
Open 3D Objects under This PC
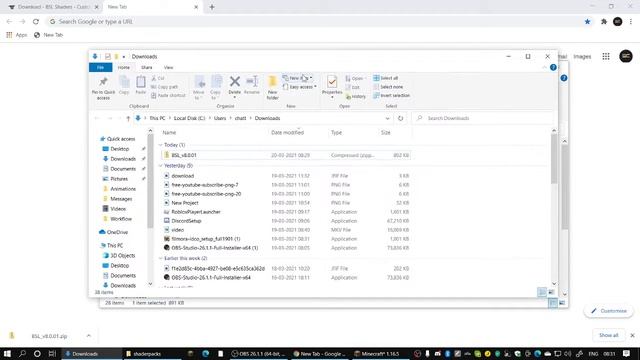(x=122, y=256)
